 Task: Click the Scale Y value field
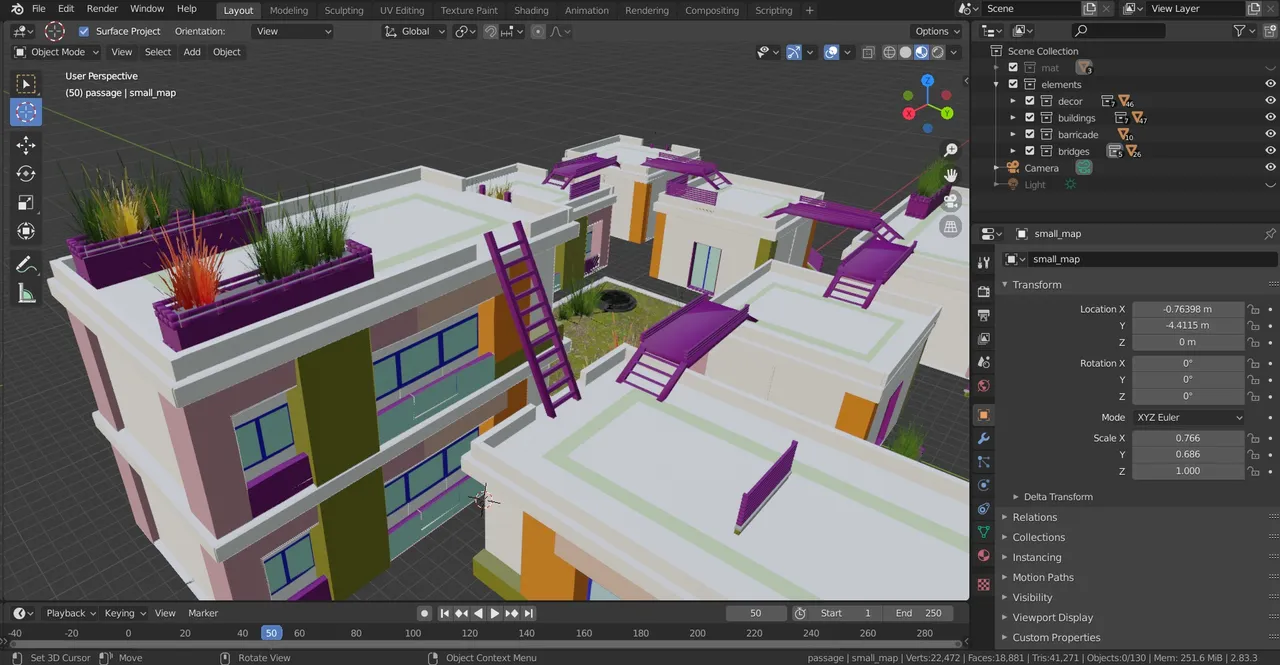(x=1189, y=454)
